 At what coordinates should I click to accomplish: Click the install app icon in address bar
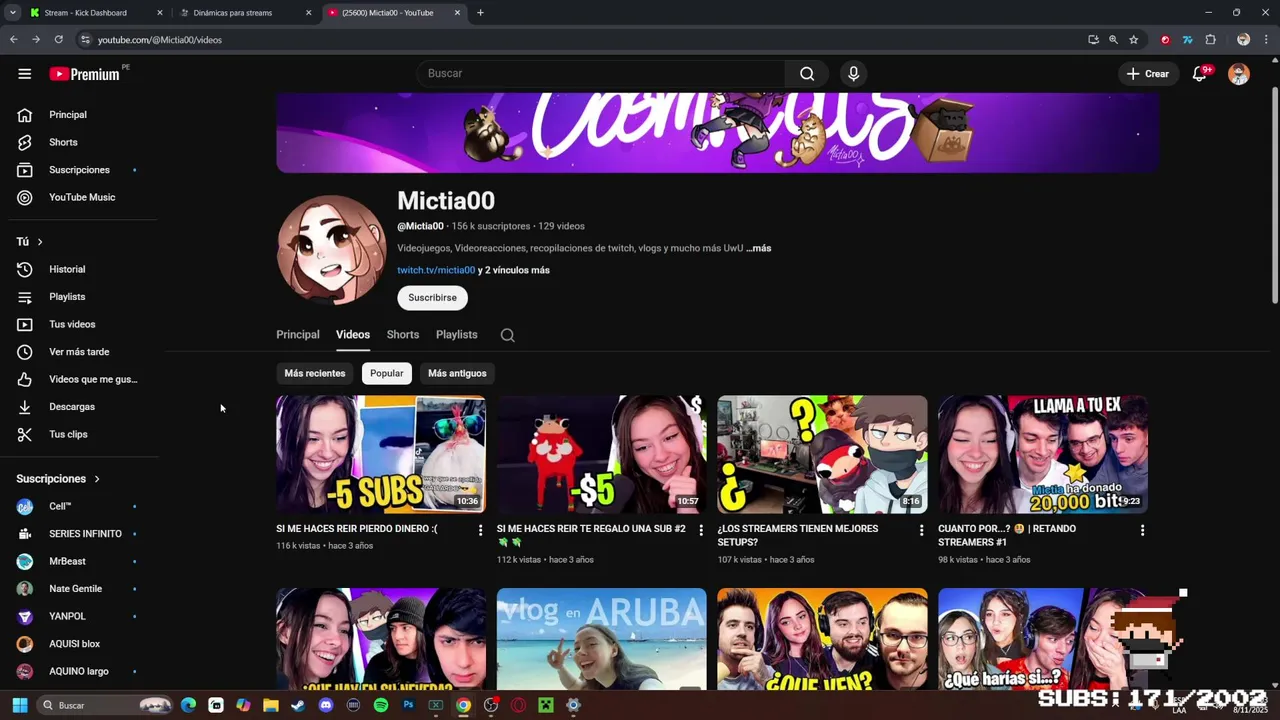1093,40
